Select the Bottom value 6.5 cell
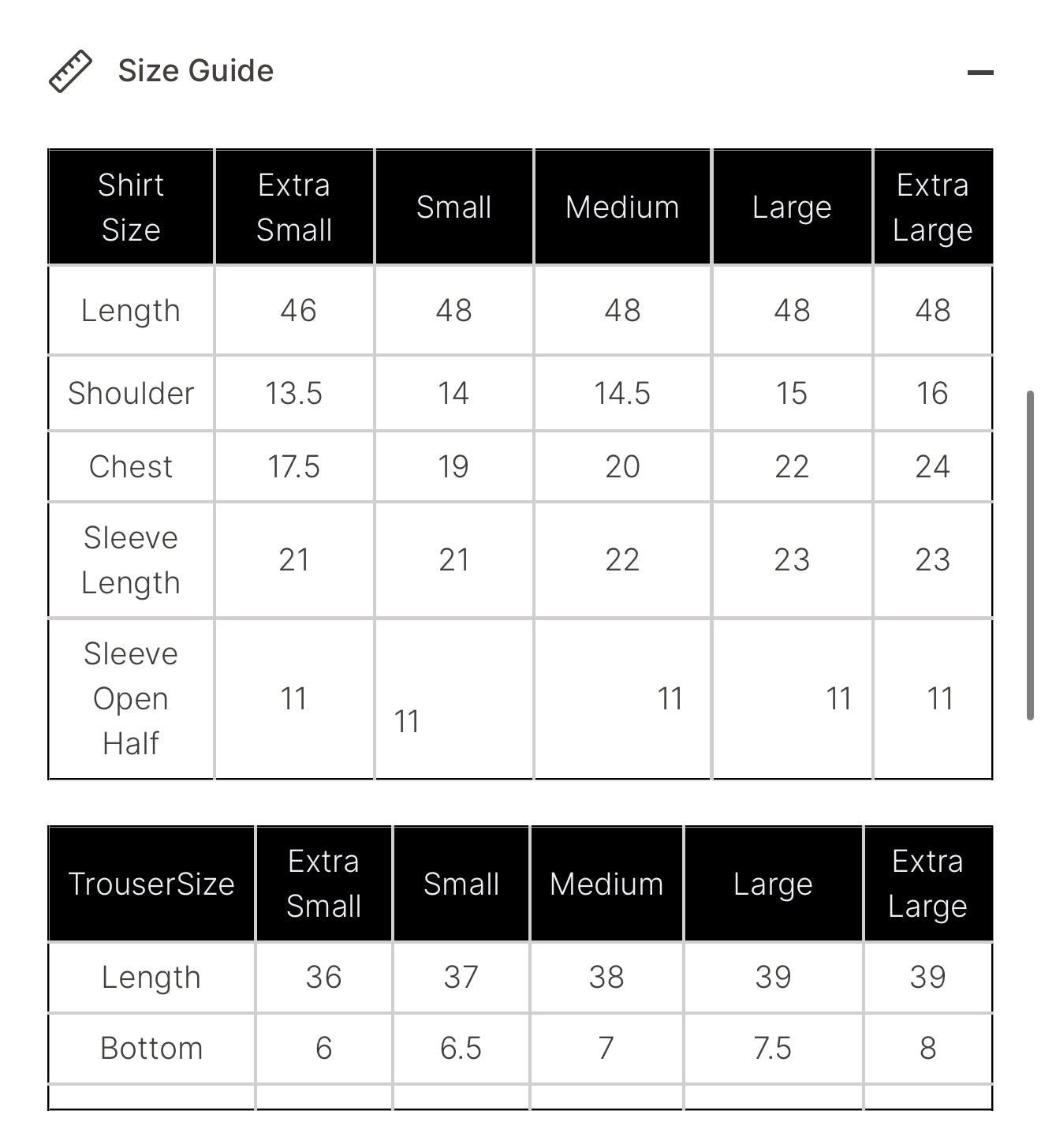This screenshot has height=1148, width=1041. (461, 1048)
